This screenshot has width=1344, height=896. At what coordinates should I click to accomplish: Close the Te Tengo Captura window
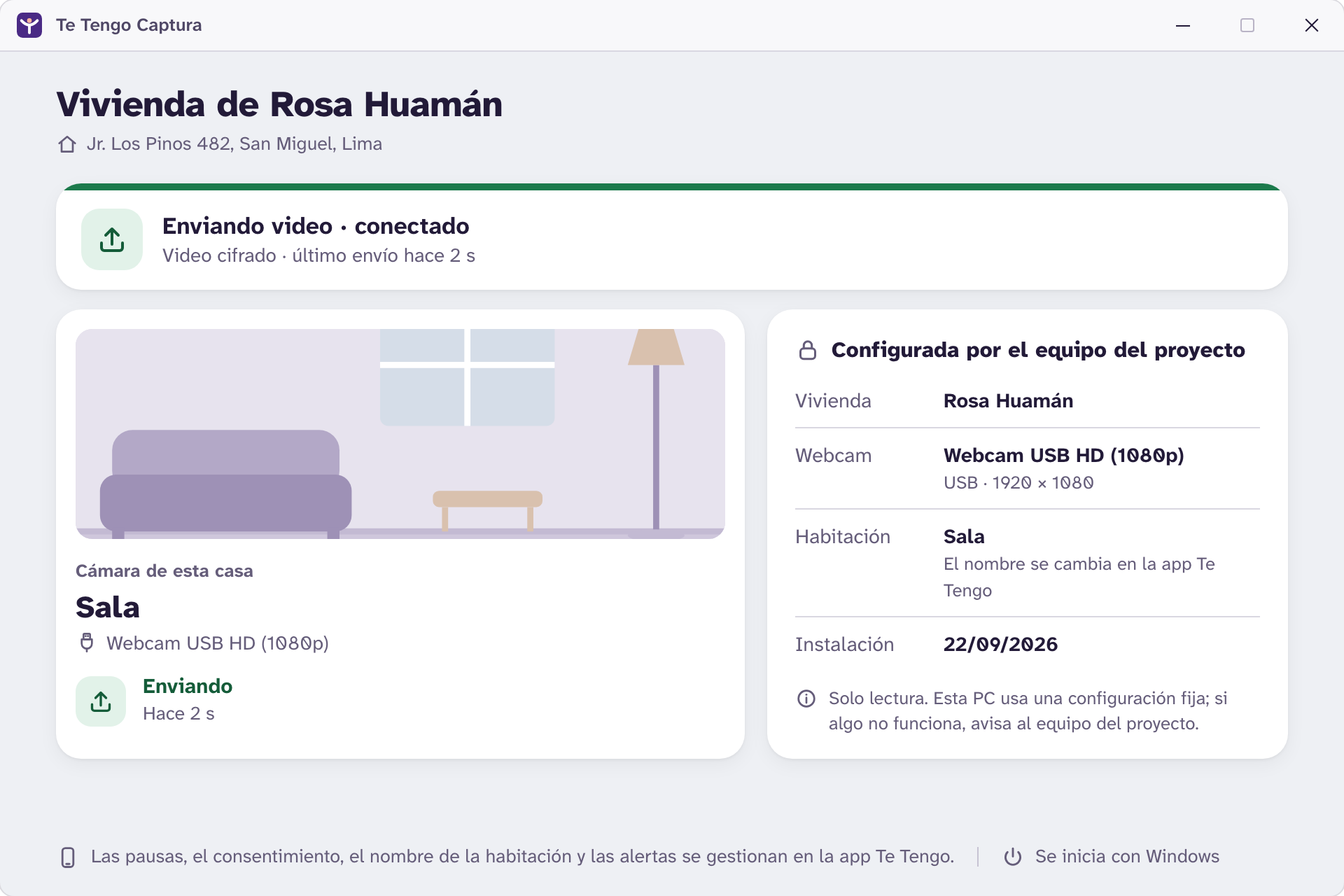(x=1312, y=25)
